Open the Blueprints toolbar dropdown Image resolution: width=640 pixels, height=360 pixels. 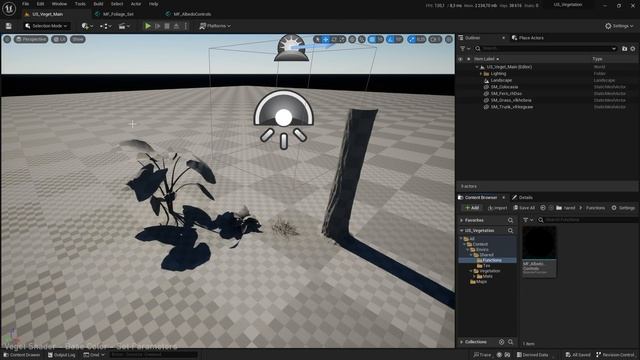pos(105,26)
